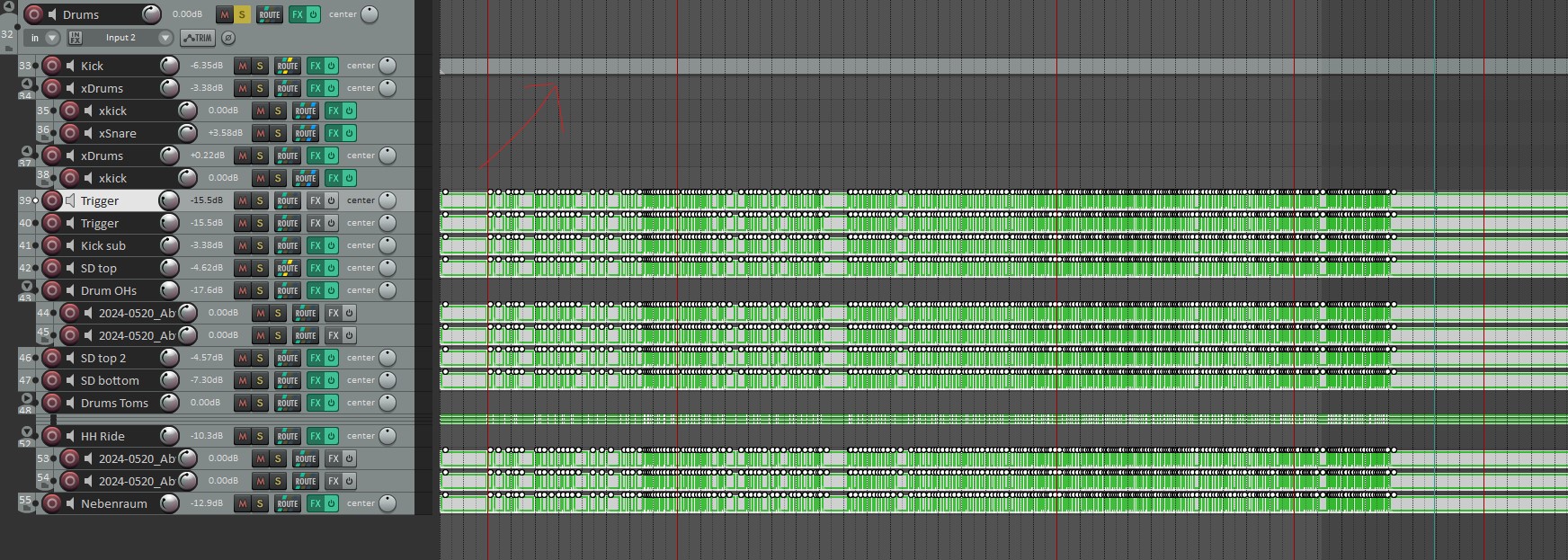Image resolution: width=1568 pixels, height=560 pixels.
Task: Open routing for the Kick track
Action: click(288, 66)
